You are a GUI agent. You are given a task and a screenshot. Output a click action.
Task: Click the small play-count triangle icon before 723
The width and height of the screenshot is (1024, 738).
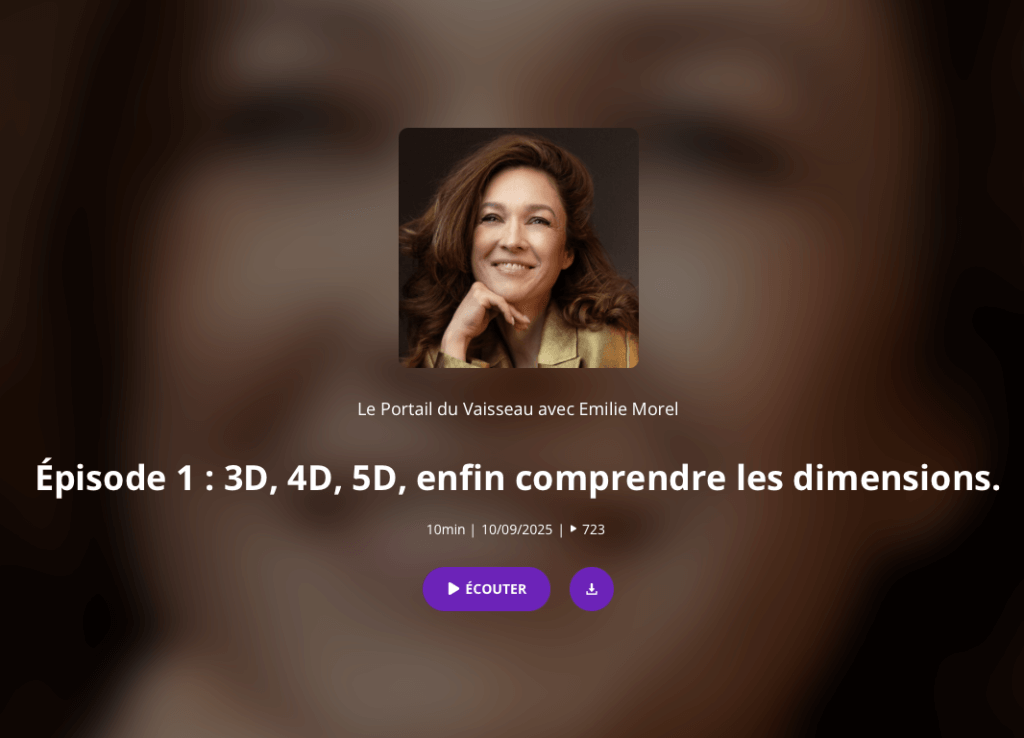click(573, 529)
